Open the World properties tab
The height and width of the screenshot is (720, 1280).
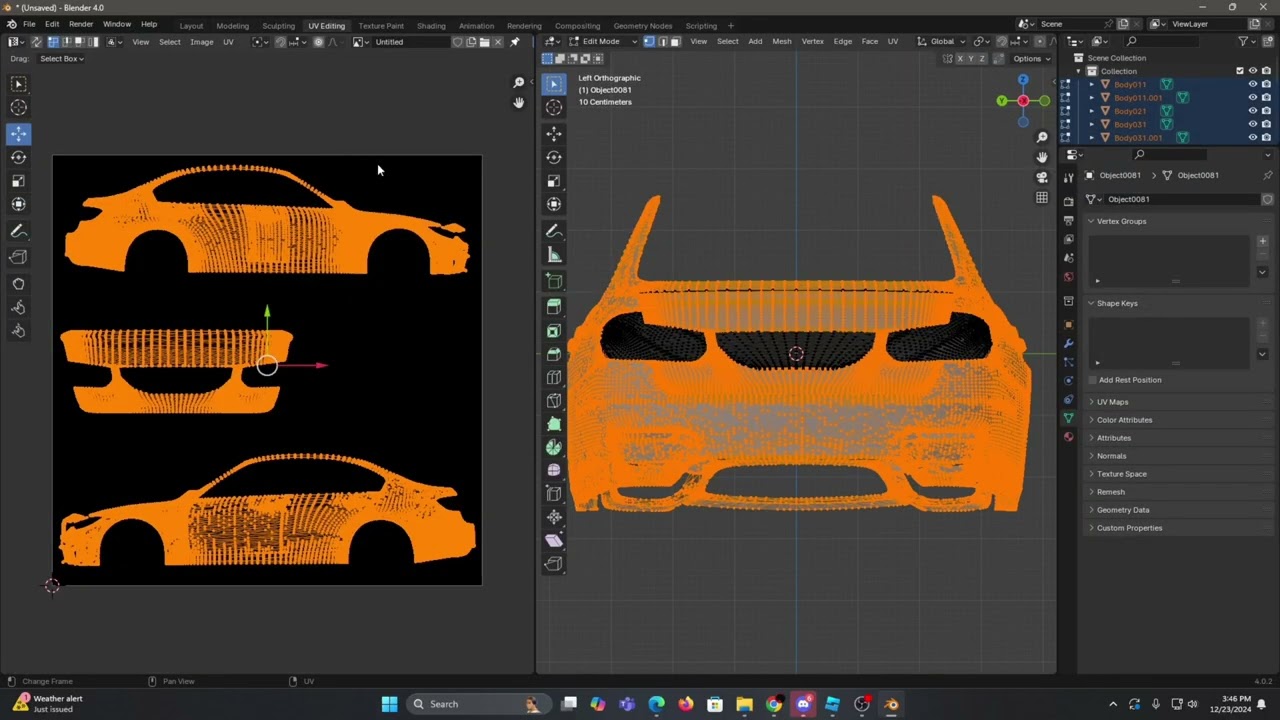pos(1068,277)
